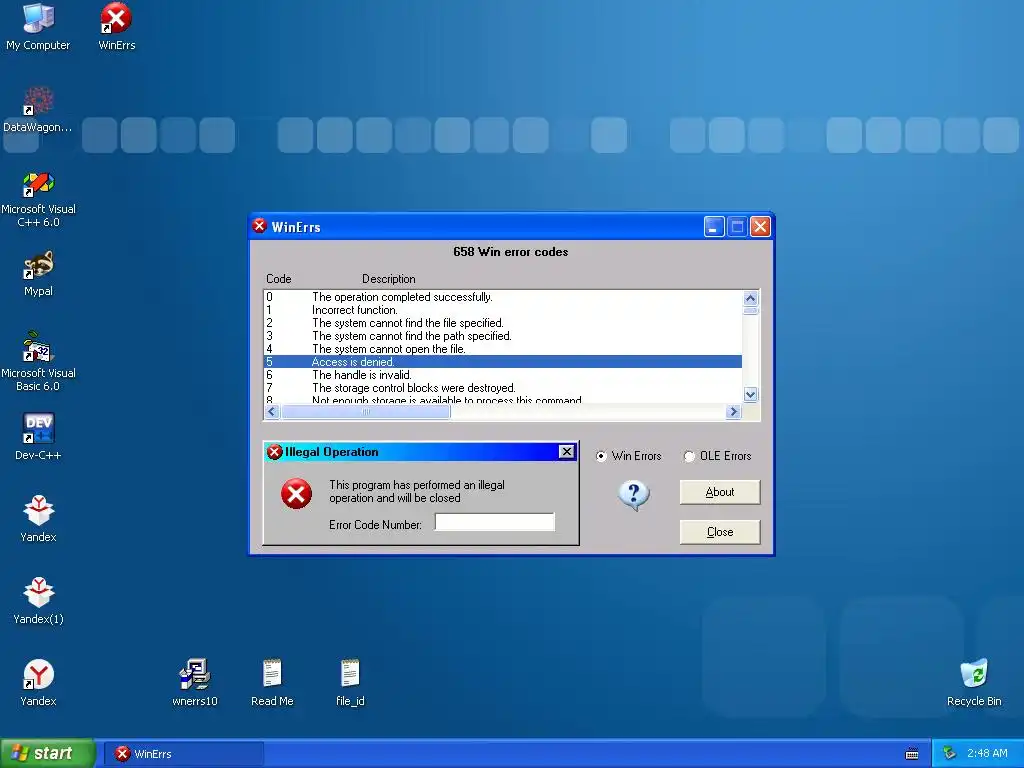The height and width of the screenshot is (768, 1024).
Task: Select Microsoft Visual C++ 6.0 shortcut
Action: (38, 199)
